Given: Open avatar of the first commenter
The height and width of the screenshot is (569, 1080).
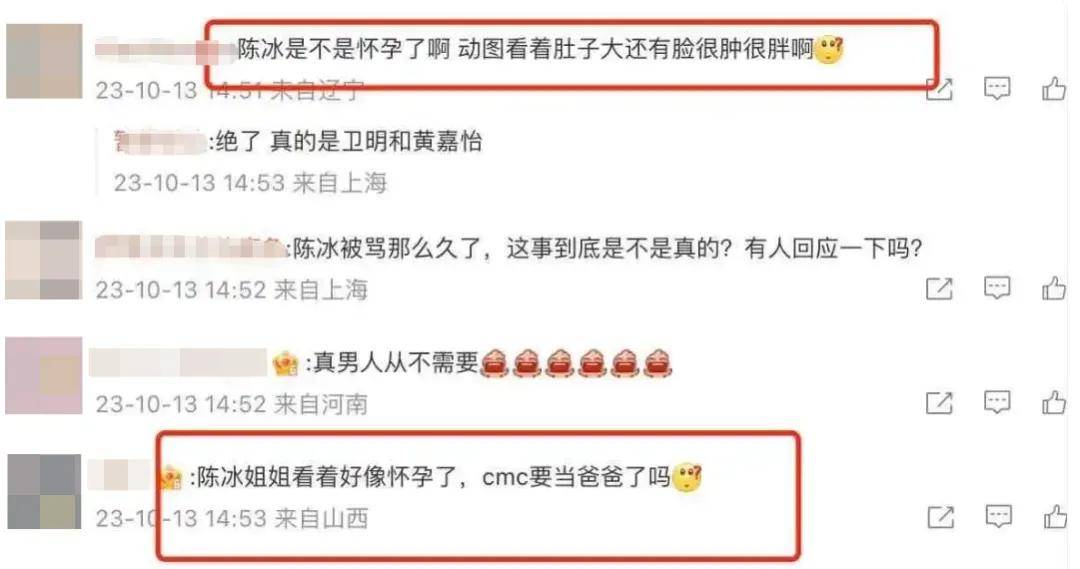Looking at the screenshot, I should pyautogui.click(x=44, y=61).
